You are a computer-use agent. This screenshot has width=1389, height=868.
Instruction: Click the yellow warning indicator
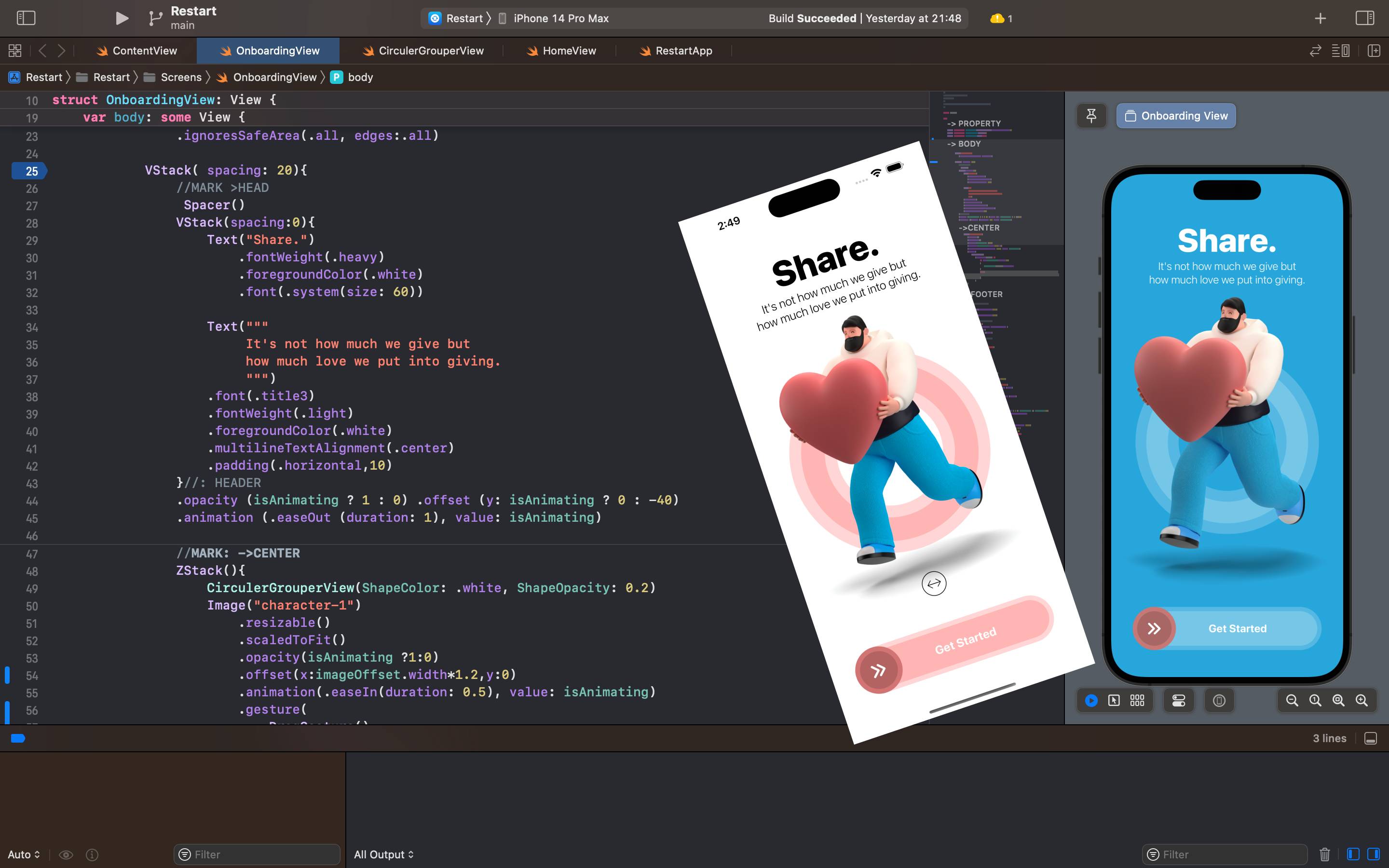point(1000,18)
